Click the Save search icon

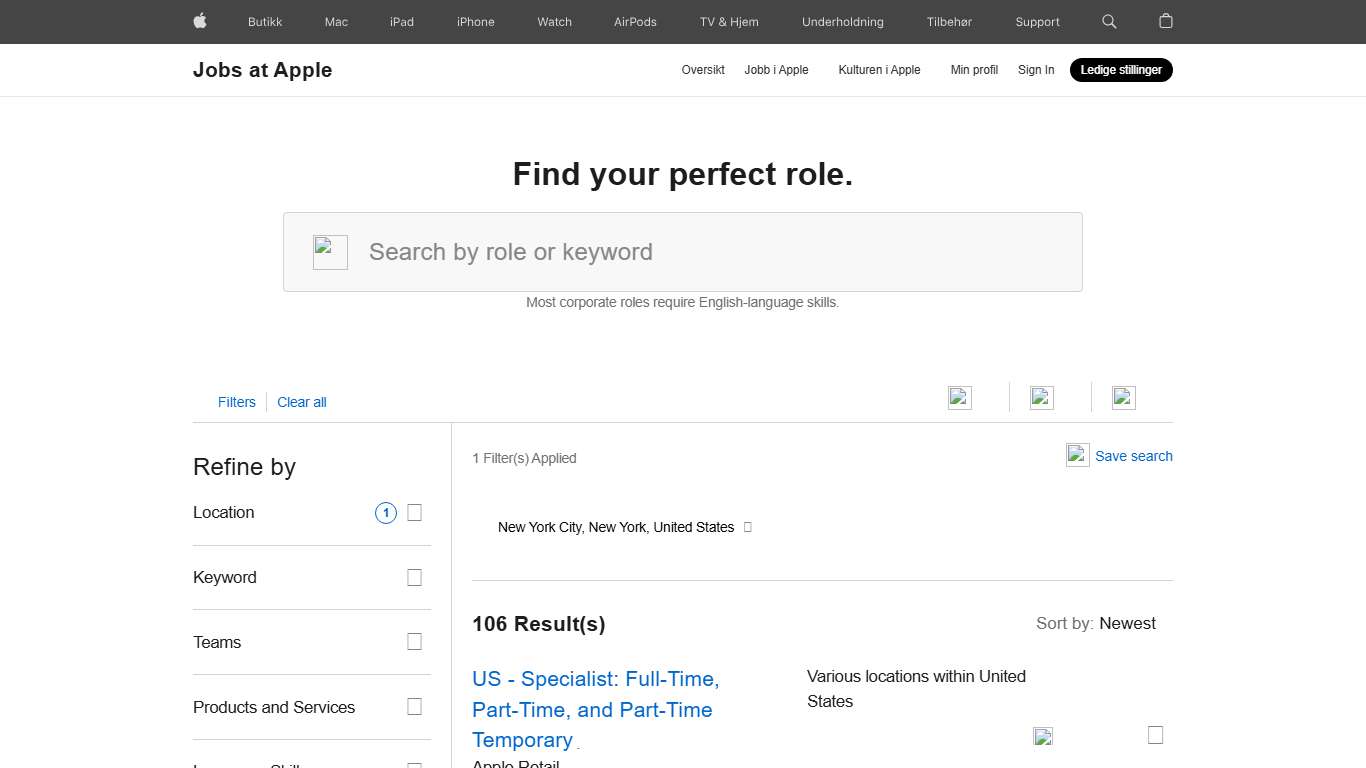pyautogui.click(x=1077, y=455)
